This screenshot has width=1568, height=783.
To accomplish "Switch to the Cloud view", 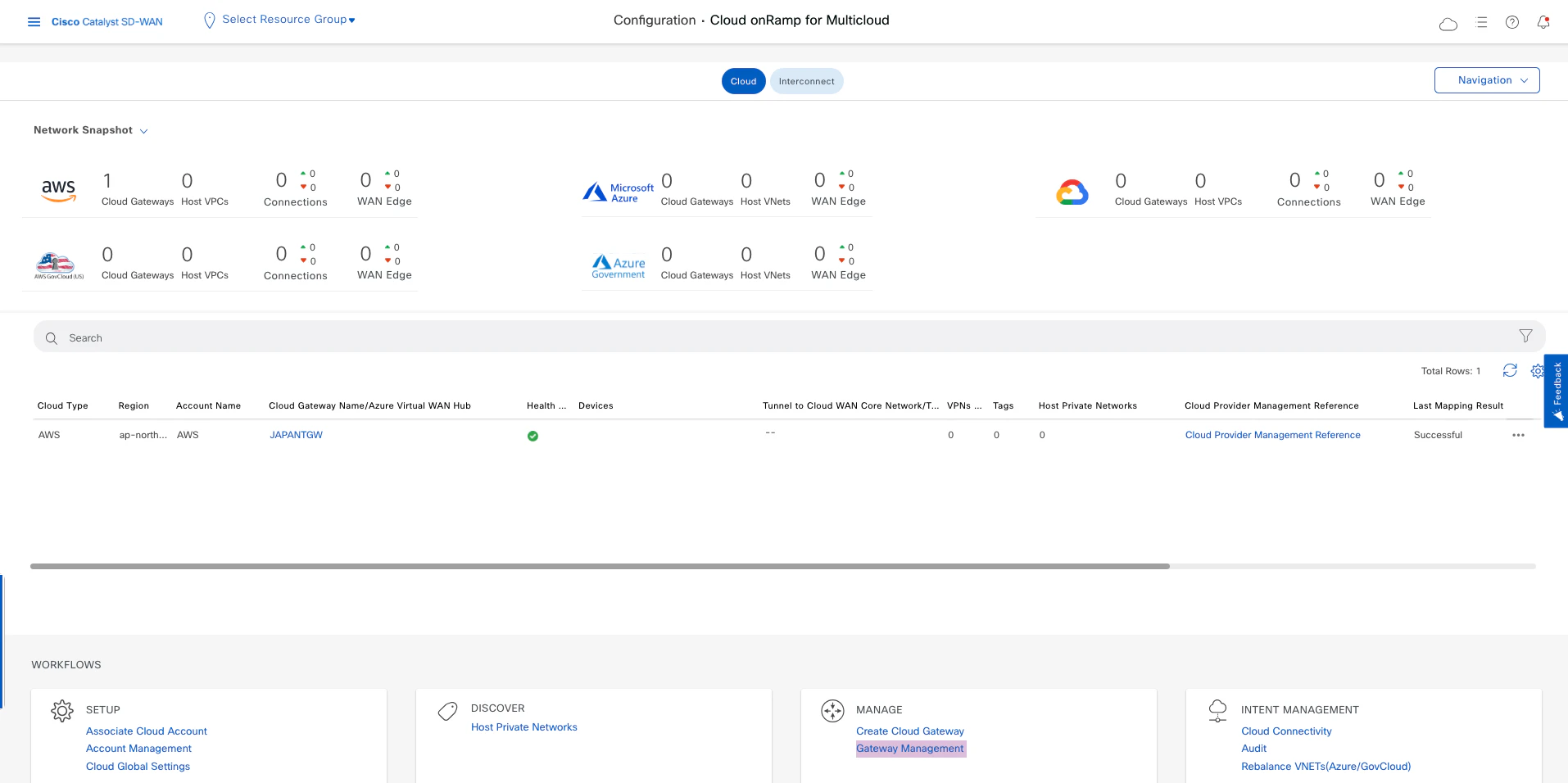I will click(x=743, y=81).
